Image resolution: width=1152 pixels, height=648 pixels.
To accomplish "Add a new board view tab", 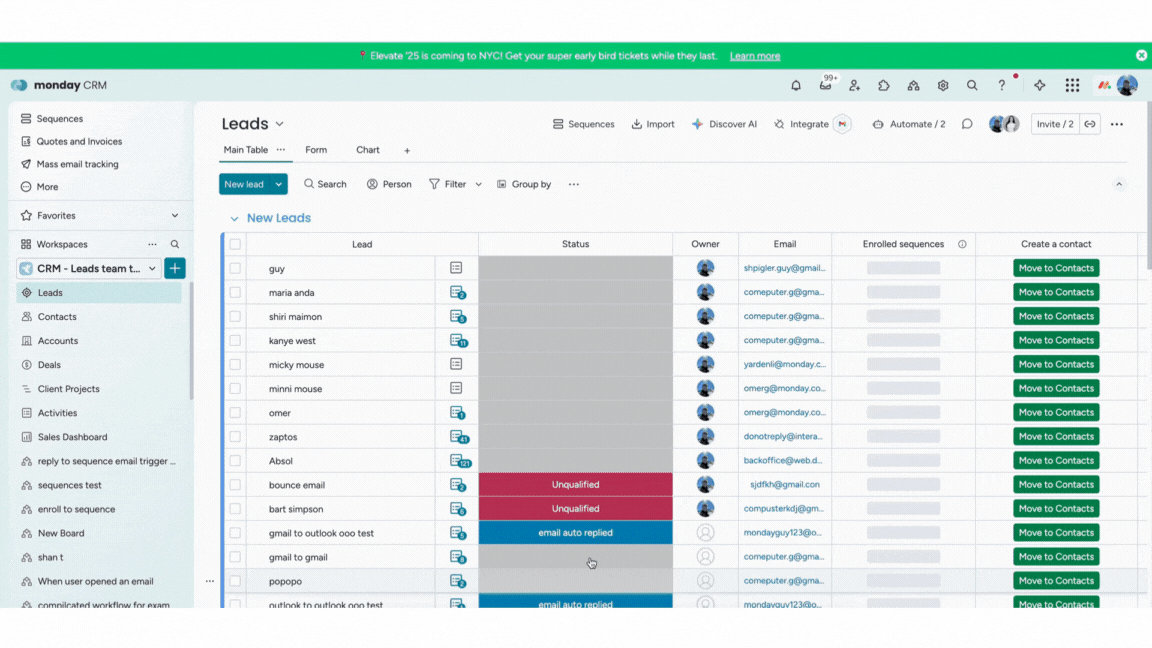I will click(407, 151).
